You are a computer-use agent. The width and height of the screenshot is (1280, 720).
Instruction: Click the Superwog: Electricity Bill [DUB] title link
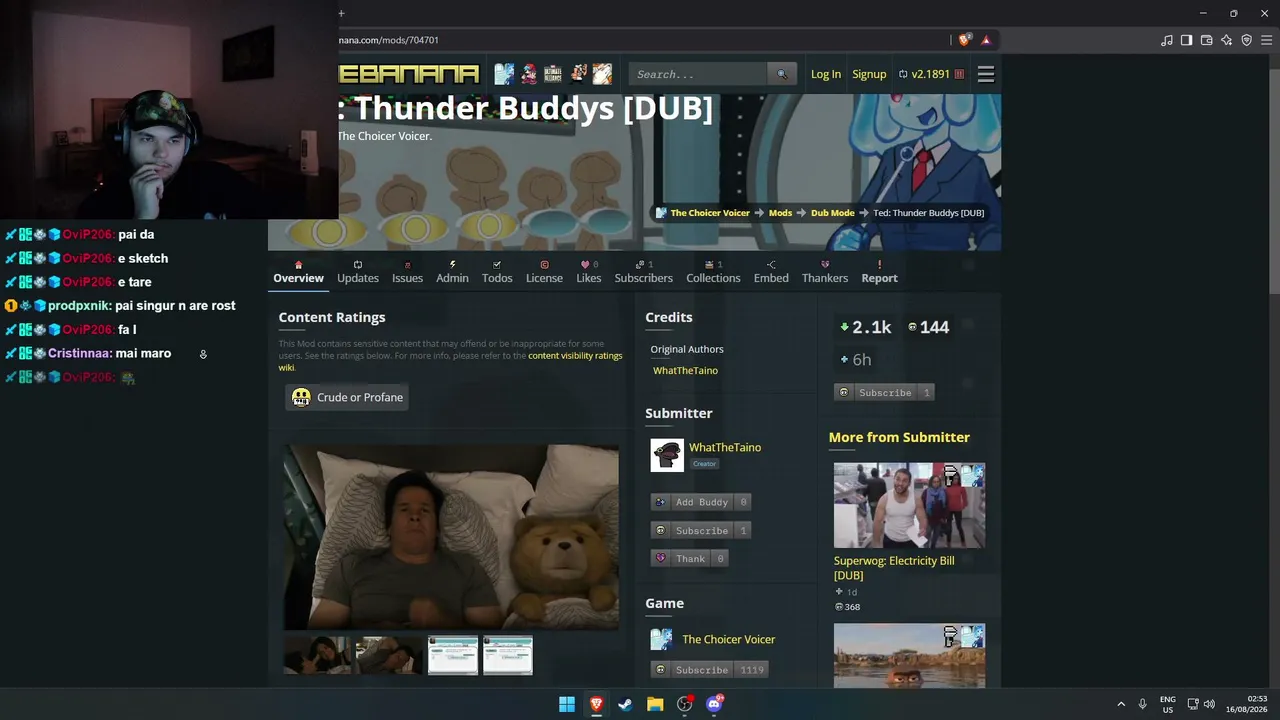(x=894, y=568)
